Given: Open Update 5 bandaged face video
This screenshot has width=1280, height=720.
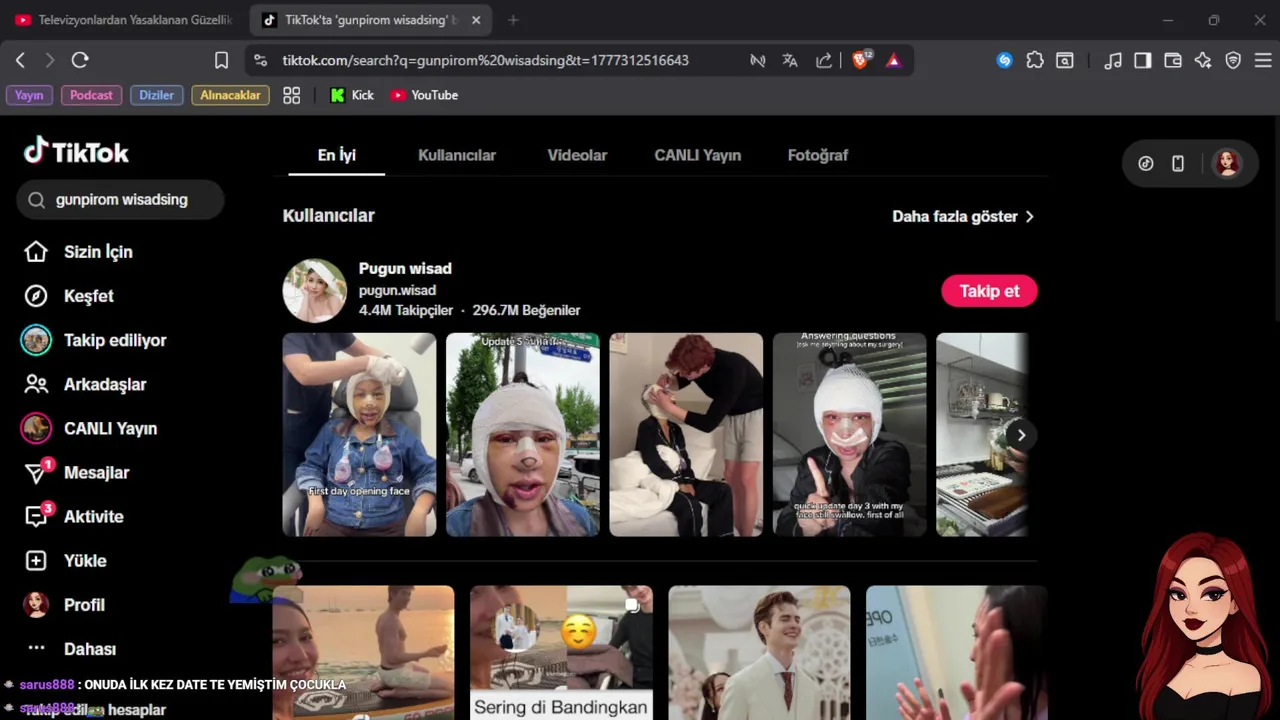Looking at the screenshot, I should tap(522, 435).
